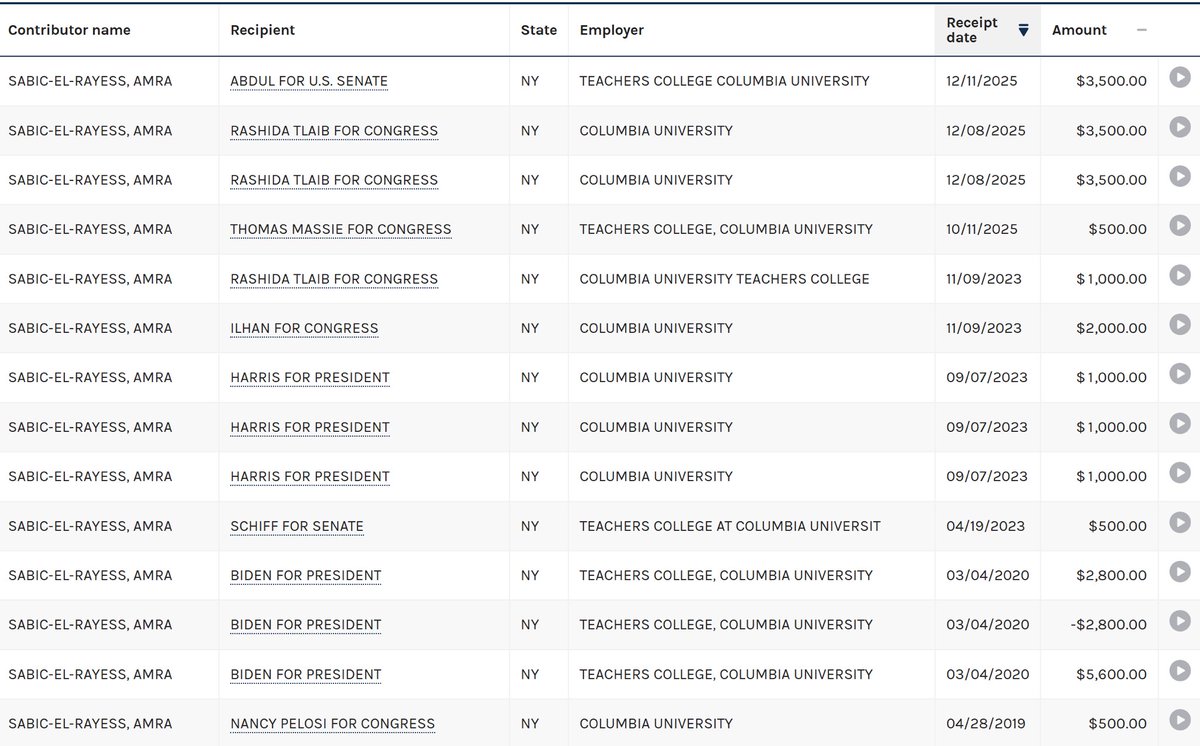Click $500.00 amount in Nancy Pelosi row

tap(1117, 723)
